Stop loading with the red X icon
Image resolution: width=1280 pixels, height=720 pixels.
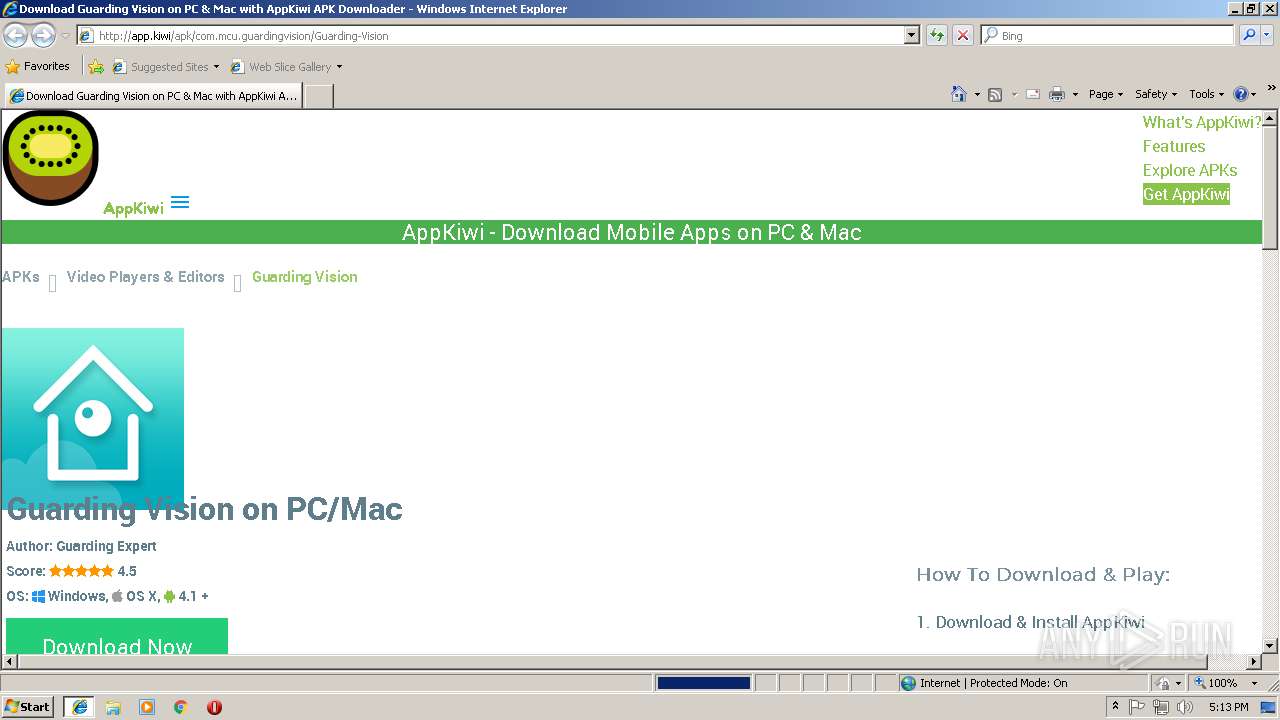point(963,35)
